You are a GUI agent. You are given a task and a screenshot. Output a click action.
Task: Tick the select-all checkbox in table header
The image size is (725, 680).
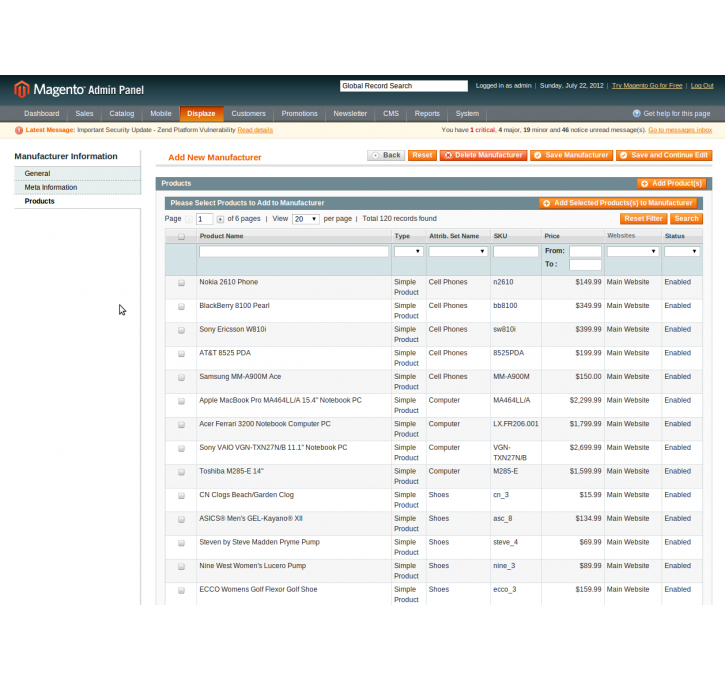point(181,237)
